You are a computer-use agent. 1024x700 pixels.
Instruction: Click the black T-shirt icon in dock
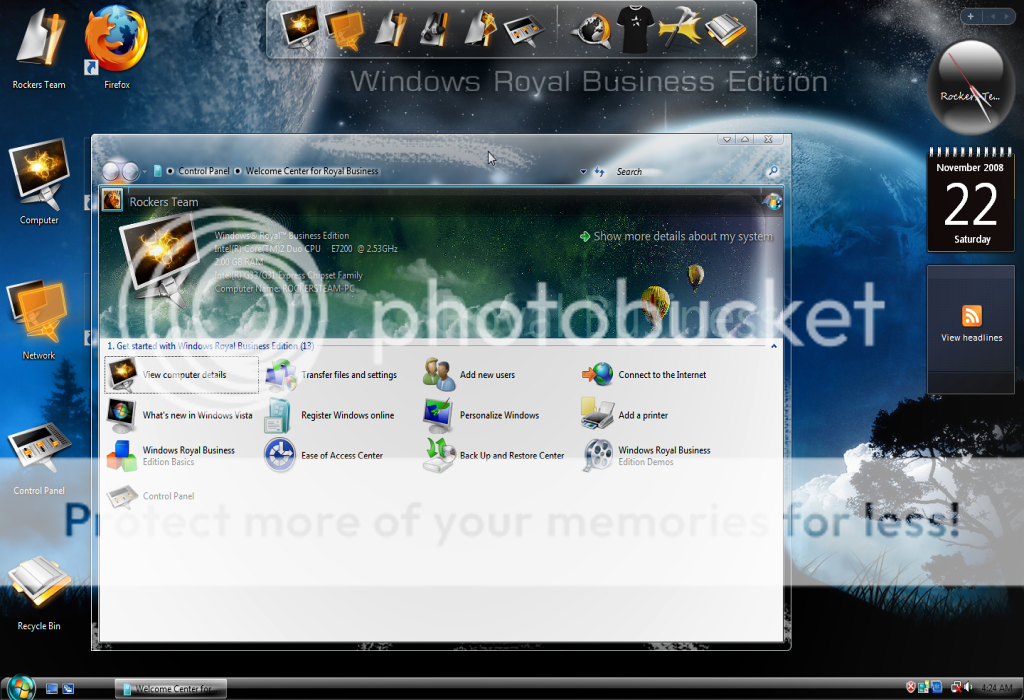[x=637, y=29]
